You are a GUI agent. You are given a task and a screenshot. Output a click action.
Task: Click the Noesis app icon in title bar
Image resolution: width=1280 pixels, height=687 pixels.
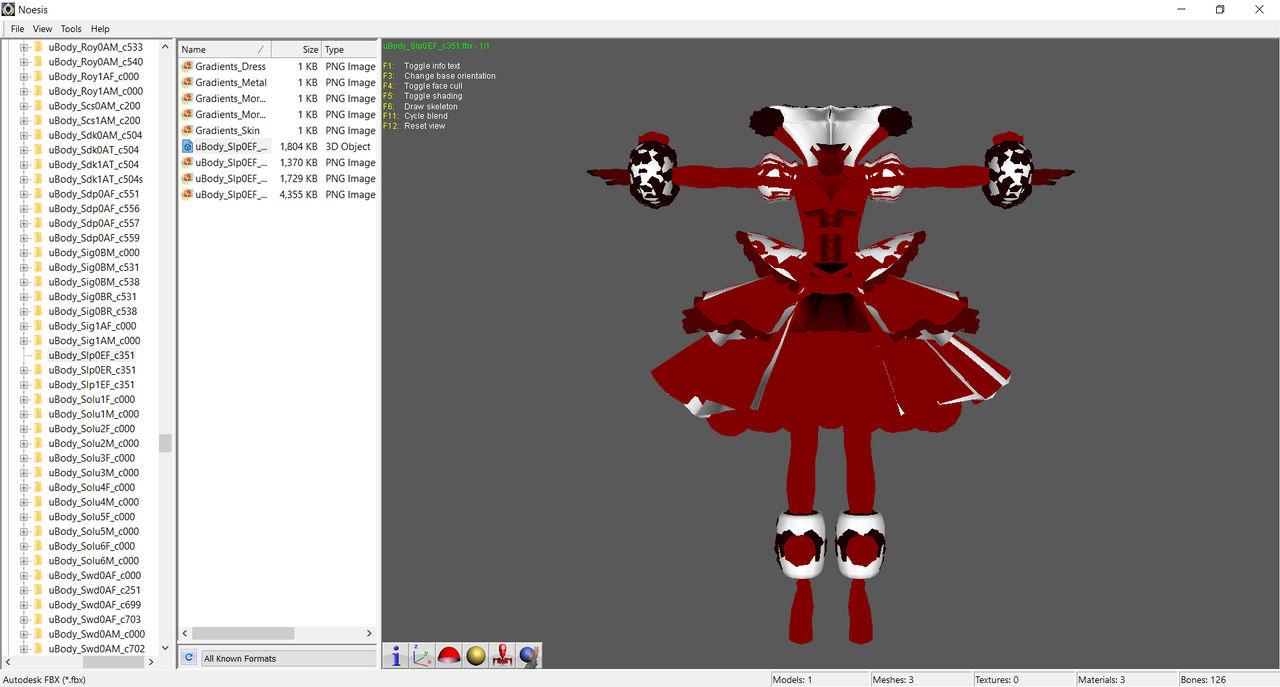(8, 9)
